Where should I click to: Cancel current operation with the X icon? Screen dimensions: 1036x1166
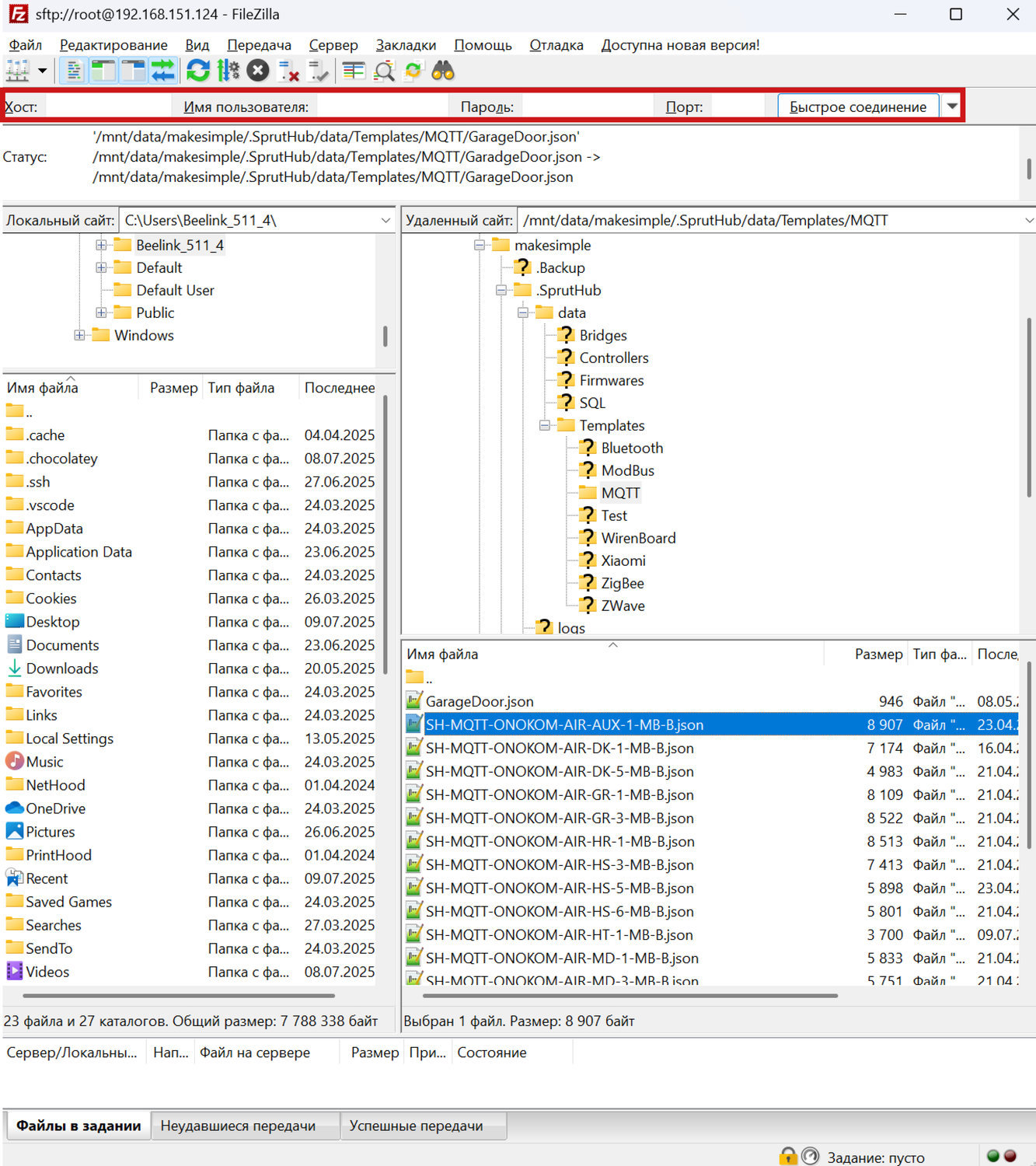pos(258,71)
